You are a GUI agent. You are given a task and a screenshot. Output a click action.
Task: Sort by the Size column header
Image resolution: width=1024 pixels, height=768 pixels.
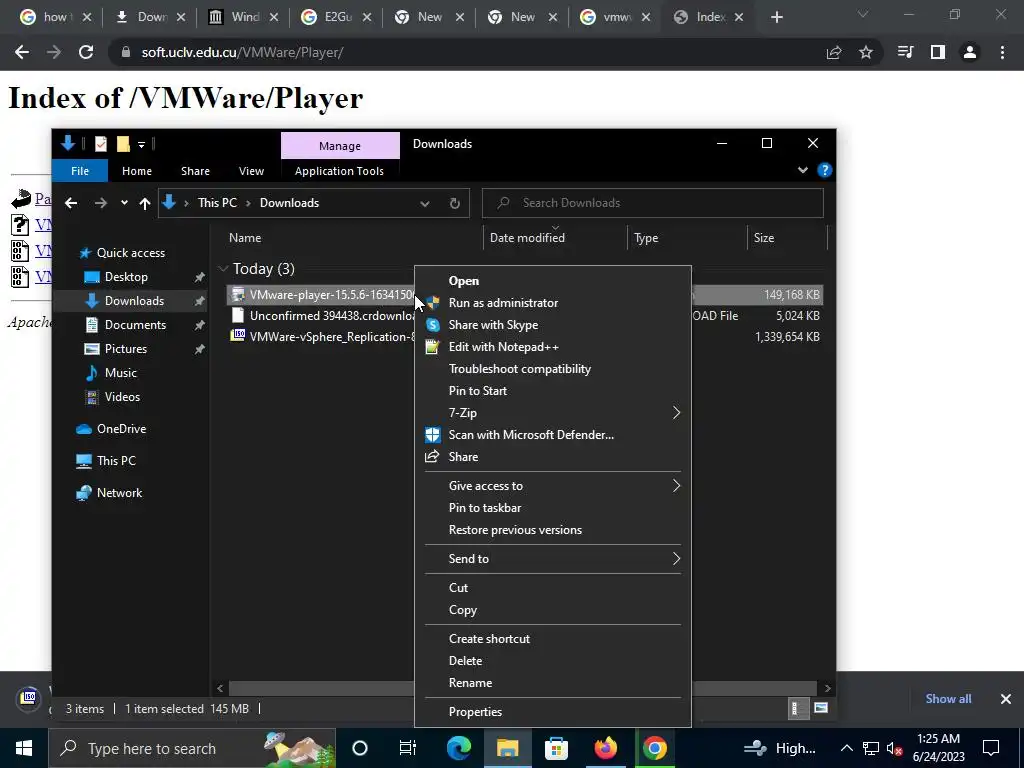(x=764, y=238)
